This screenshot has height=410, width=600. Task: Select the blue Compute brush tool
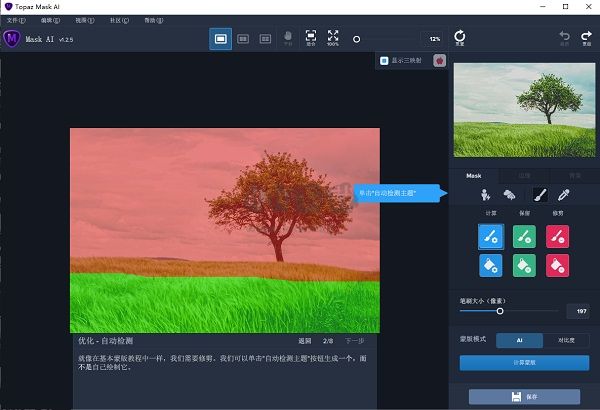pos(490,235)
